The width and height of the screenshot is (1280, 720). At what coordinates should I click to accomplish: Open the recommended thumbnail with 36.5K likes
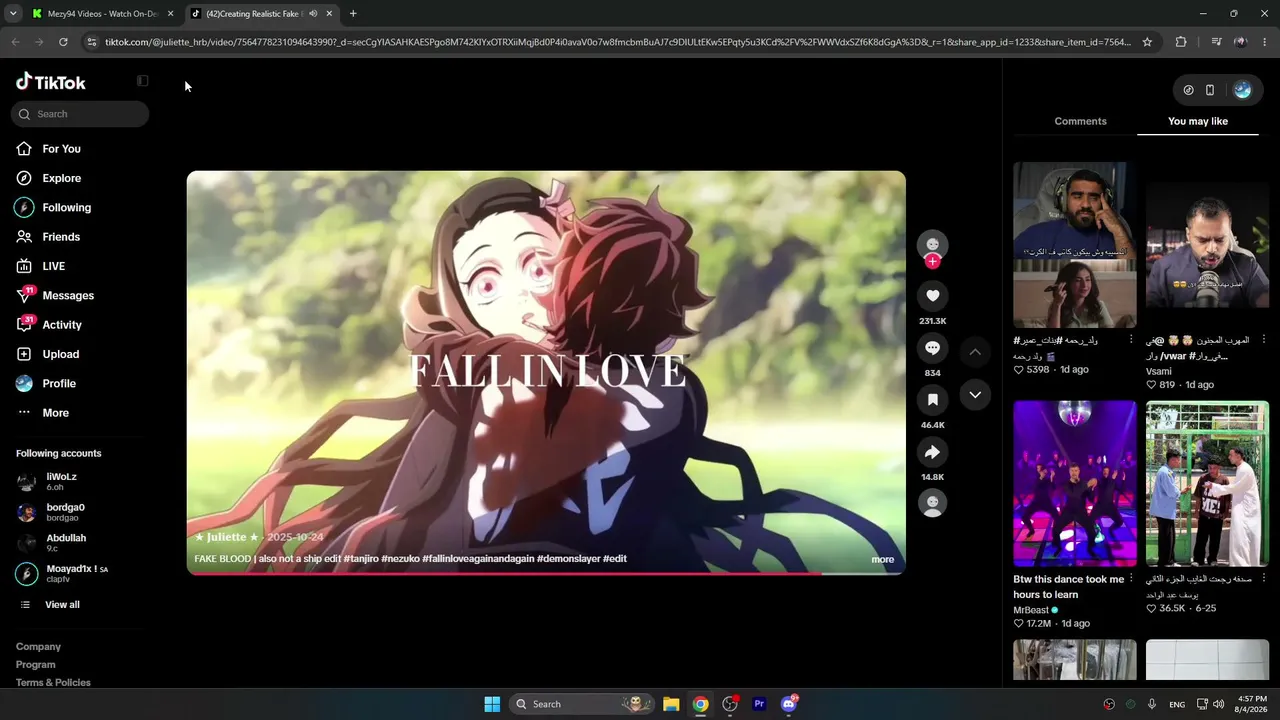click(x=1207, y=484)
